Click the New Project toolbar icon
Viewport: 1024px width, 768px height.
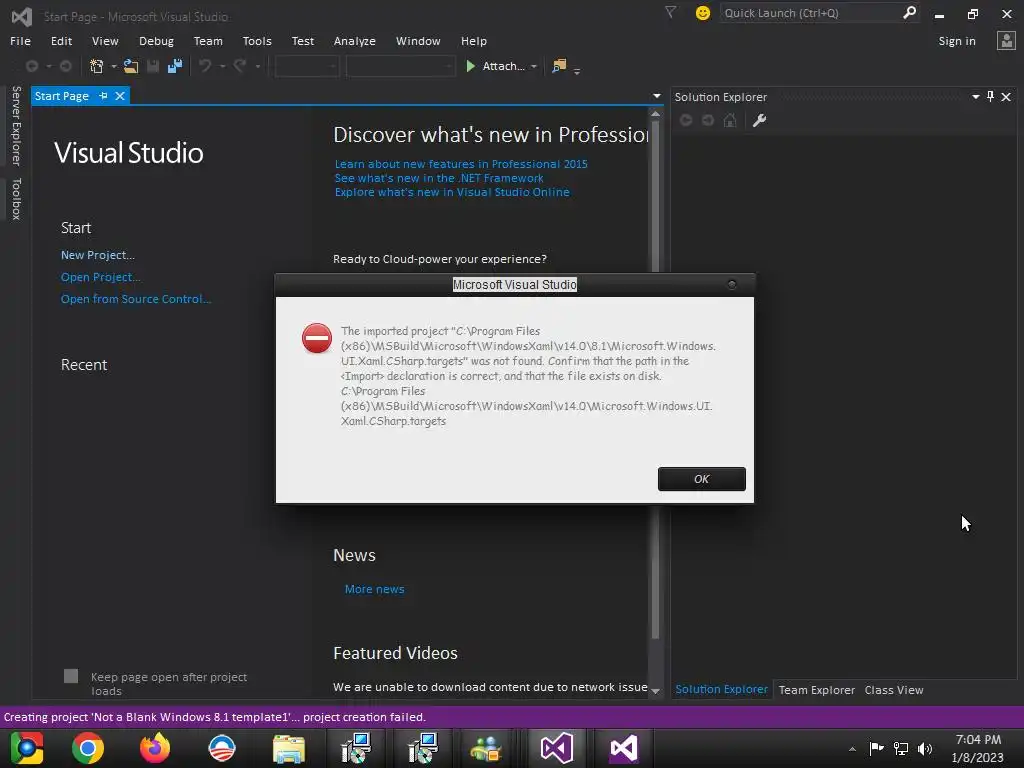coord(97,66)
